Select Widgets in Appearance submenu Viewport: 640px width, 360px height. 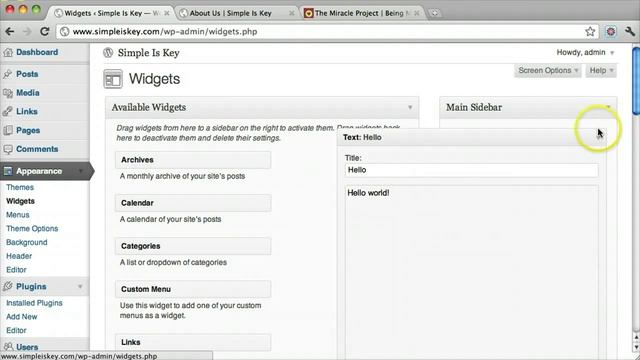20,201
